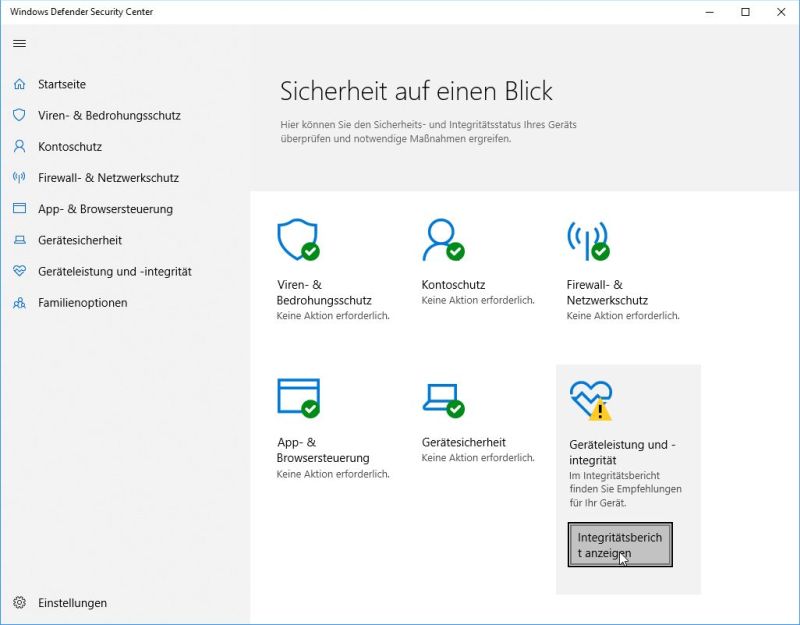Click the Windows Defender Security Center window title
Image resolution: width=800 pixels, height=625 pixels.
(x=81, y=12)
